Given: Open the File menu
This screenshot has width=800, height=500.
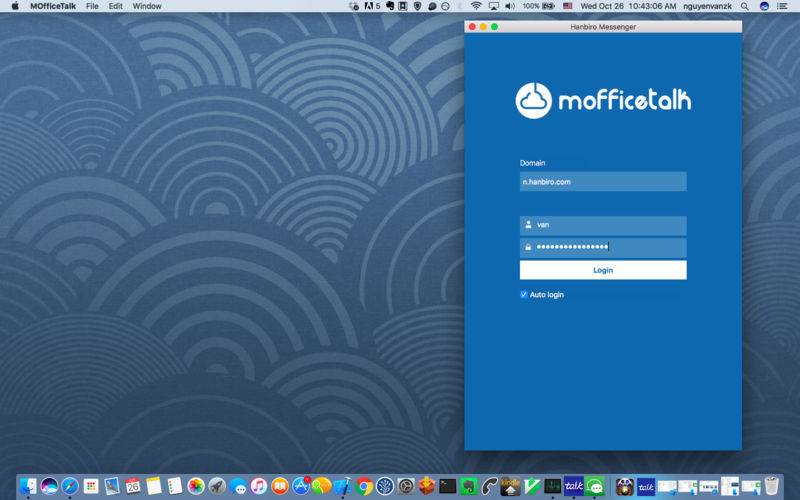Looking at the screenshot, I should coord(92,6).
